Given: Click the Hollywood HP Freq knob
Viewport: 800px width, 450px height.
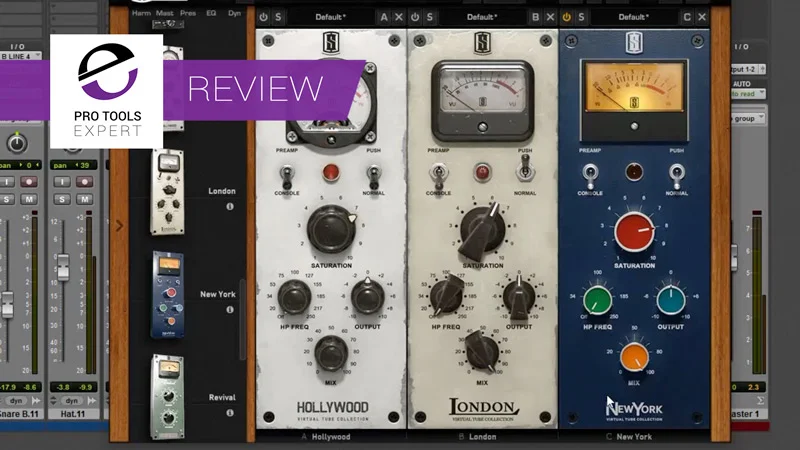Looking at the screenshot, I should click(x=294, y=297).
